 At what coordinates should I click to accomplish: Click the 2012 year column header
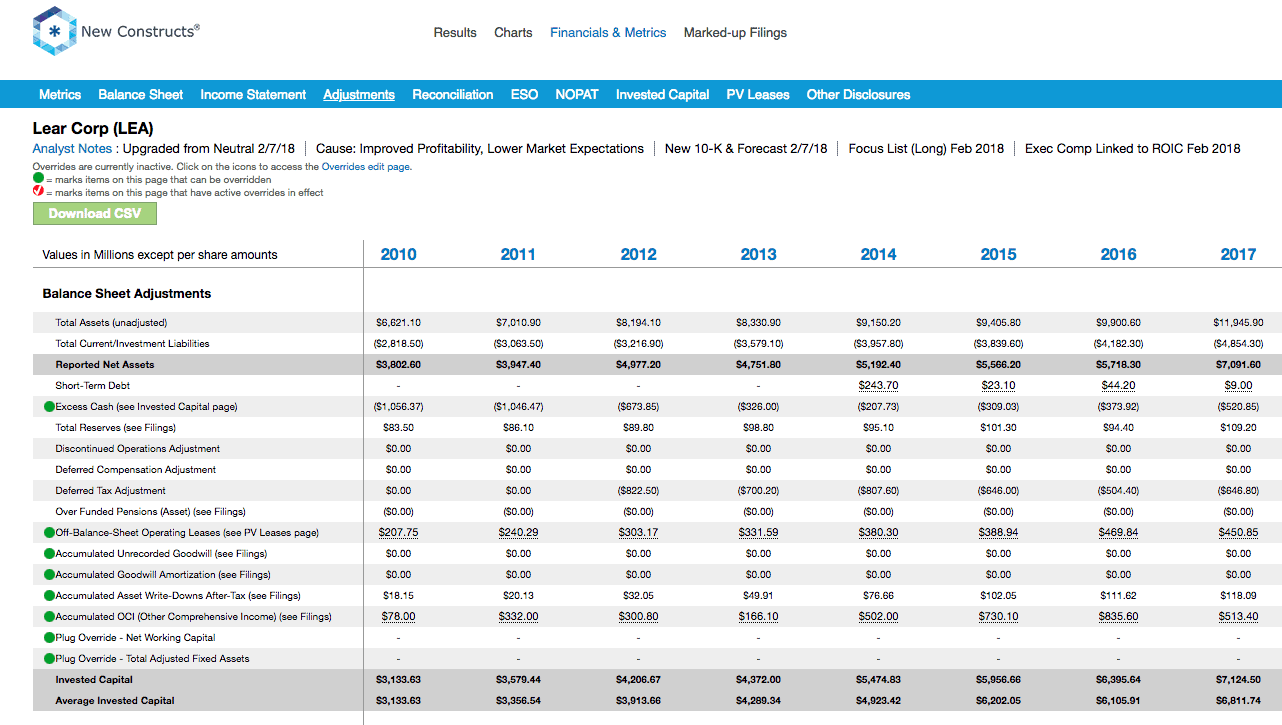pos(638,255)
